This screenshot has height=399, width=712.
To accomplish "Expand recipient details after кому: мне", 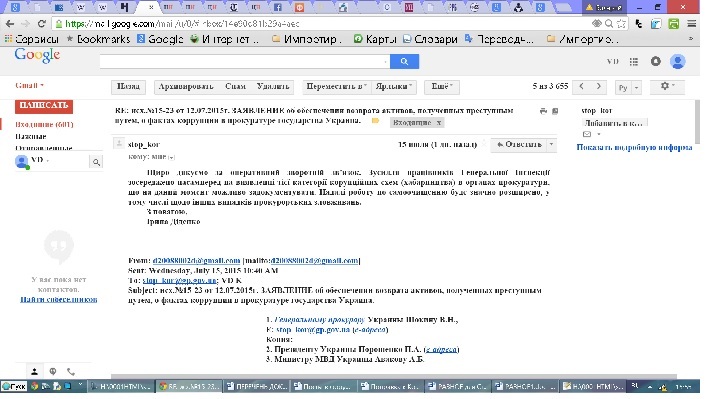I will (171, 157).
